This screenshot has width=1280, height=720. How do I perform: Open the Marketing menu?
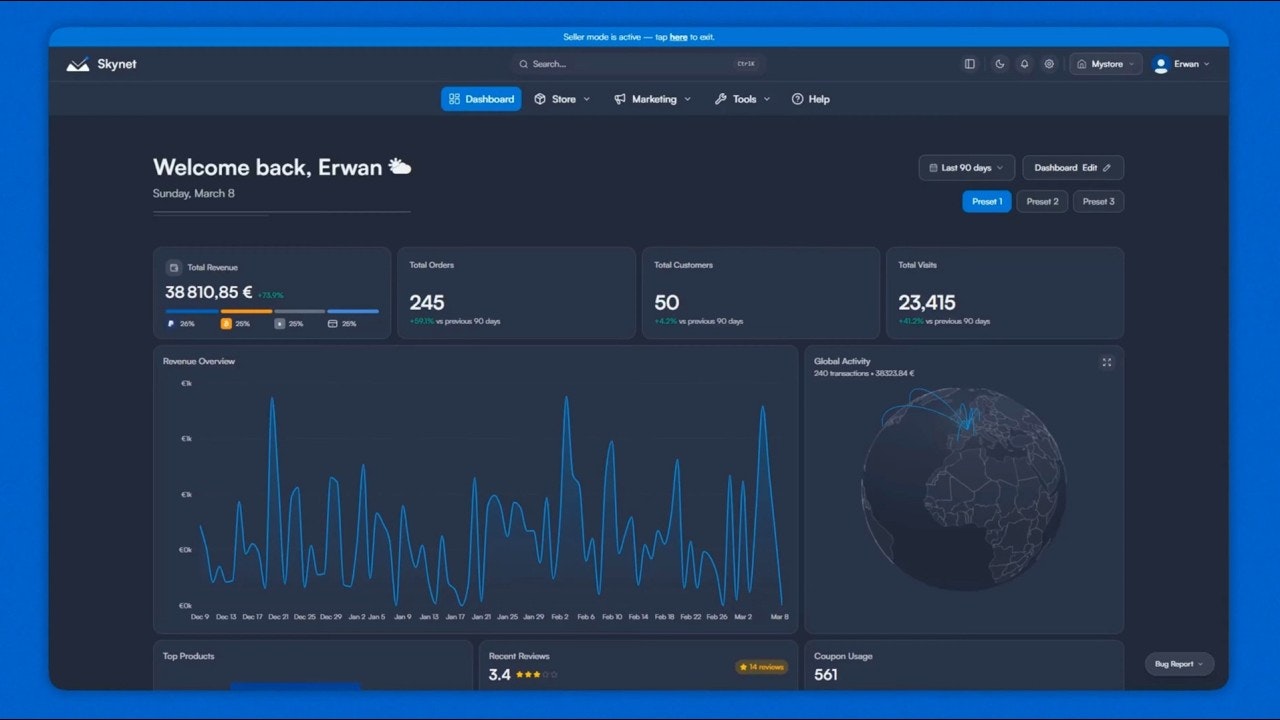652,99
